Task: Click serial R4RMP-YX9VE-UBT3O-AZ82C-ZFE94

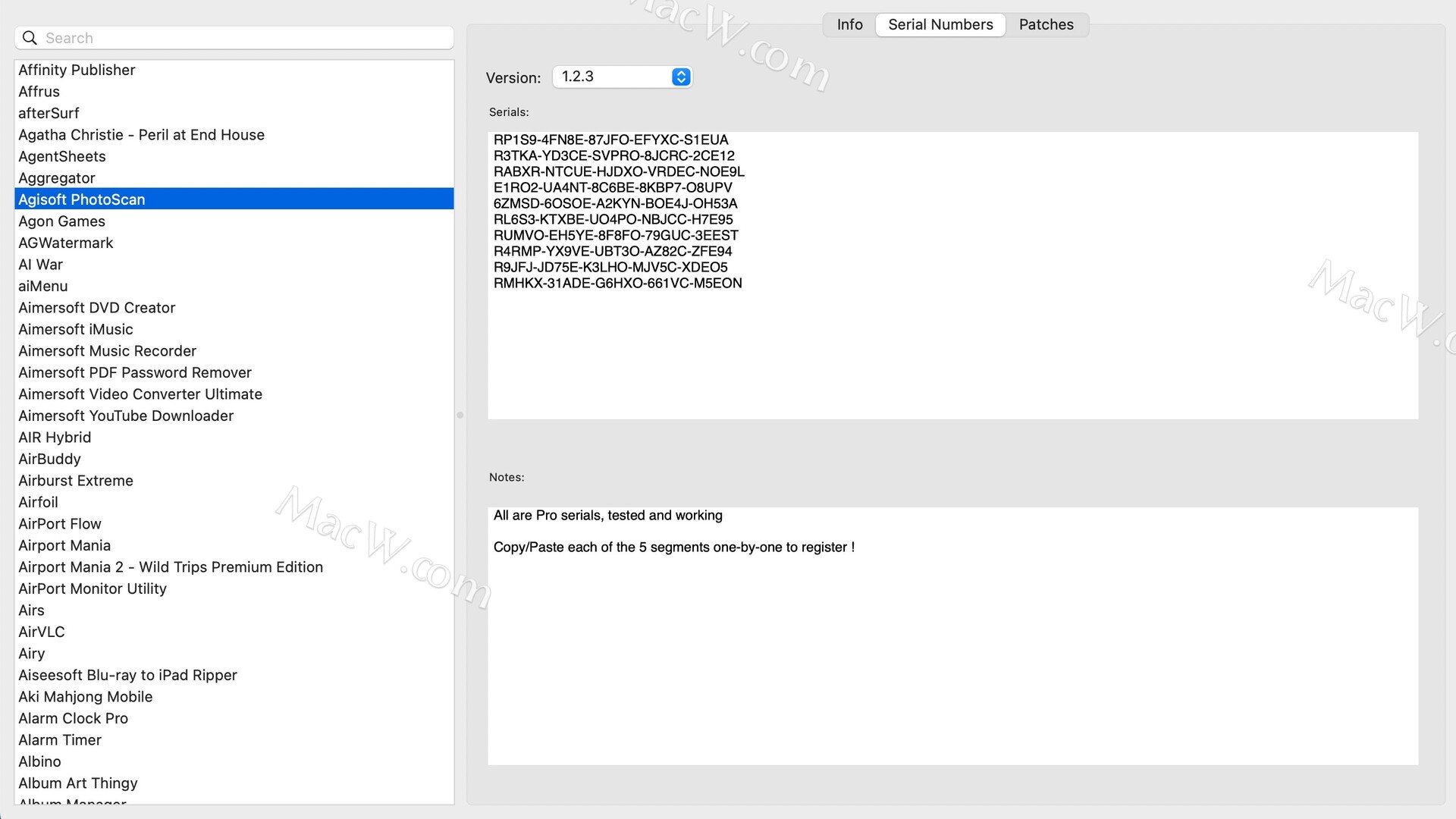Action: pyautogui.click(x=613, y=251)
